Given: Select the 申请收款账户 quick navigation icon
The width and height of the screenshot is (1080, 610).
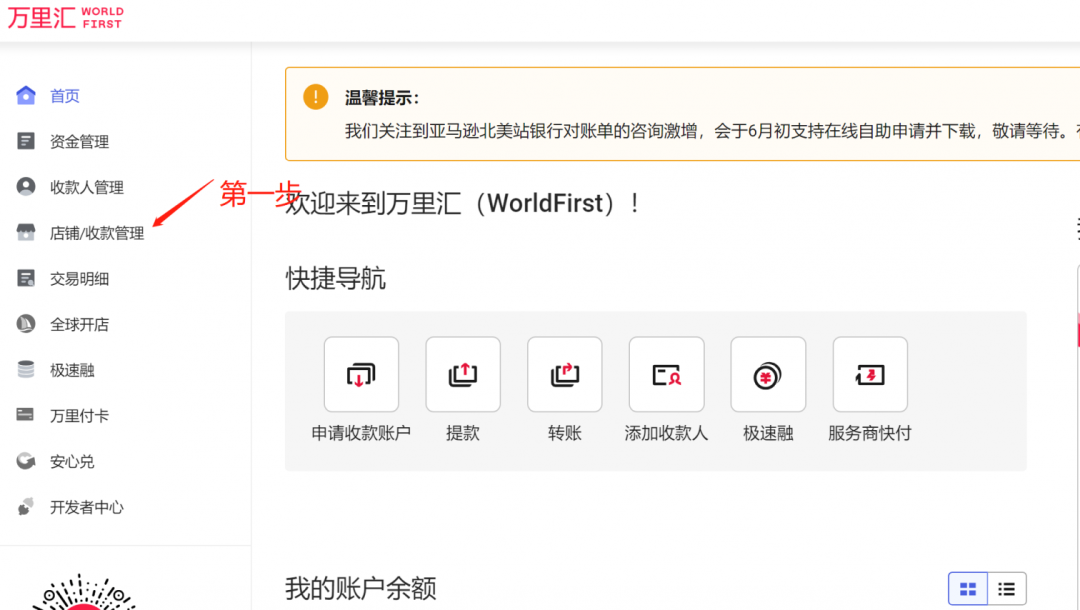Looking at the screenshot, I should pyautogui.click(x=361, y=374).
